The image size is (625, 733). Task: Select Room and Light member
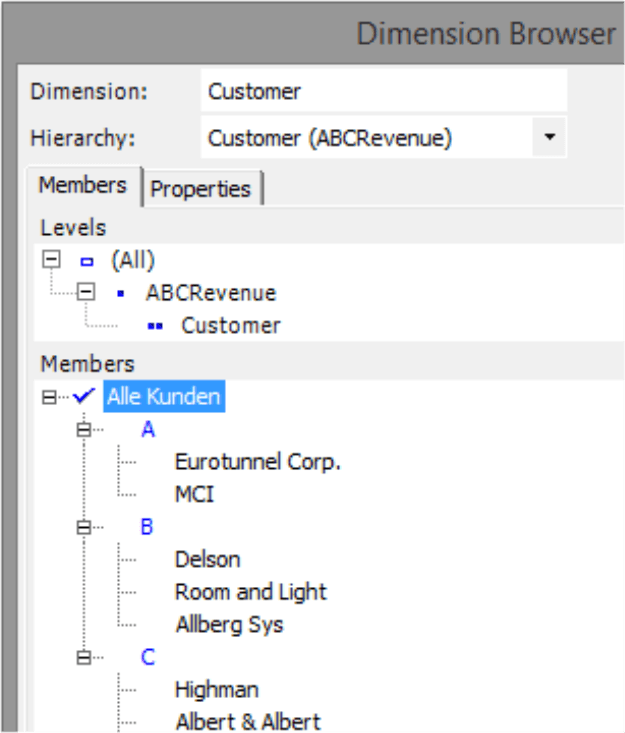pos(251,592)
